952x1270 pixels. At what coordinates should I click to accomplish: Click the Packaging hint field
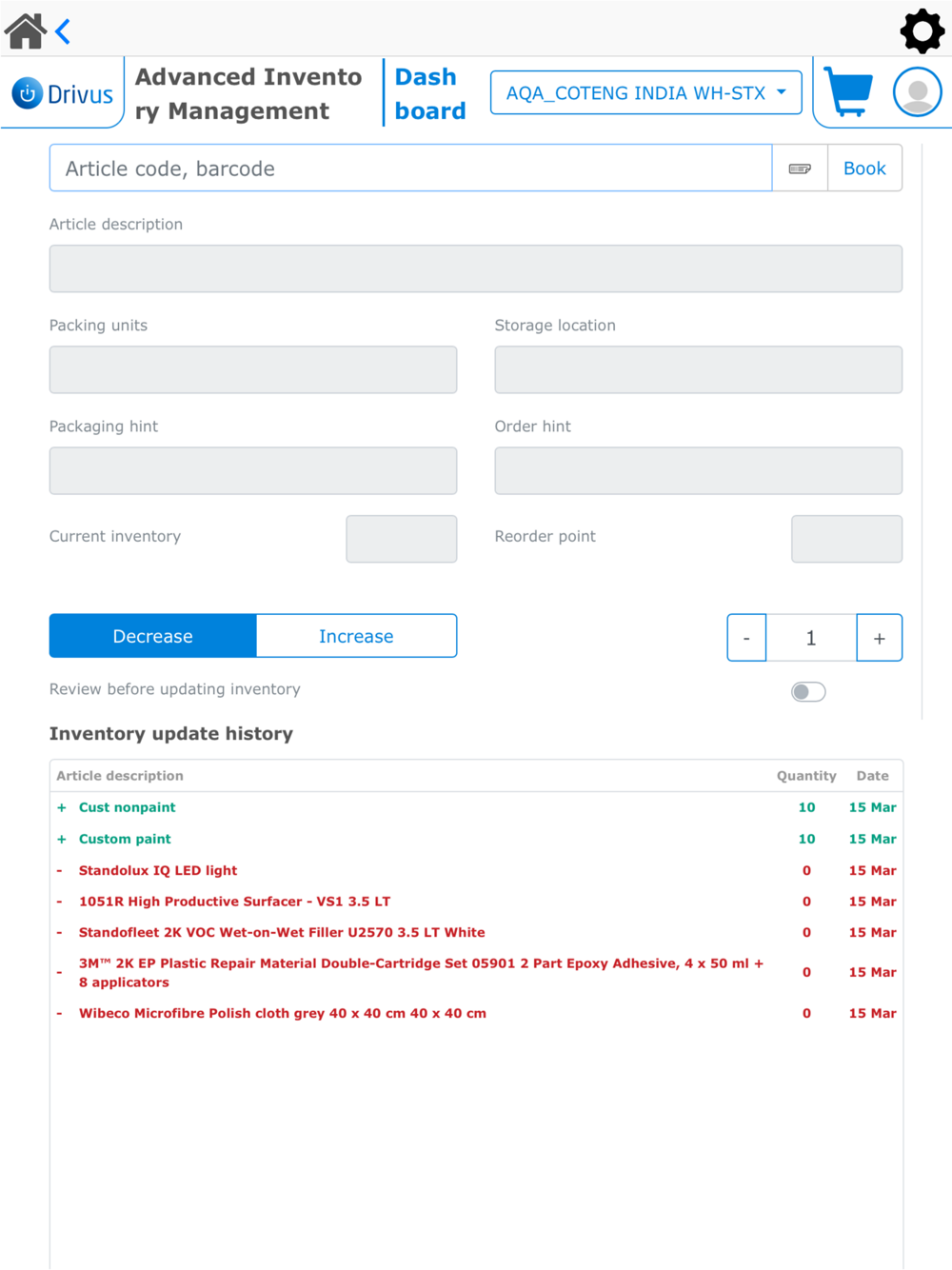253,470
